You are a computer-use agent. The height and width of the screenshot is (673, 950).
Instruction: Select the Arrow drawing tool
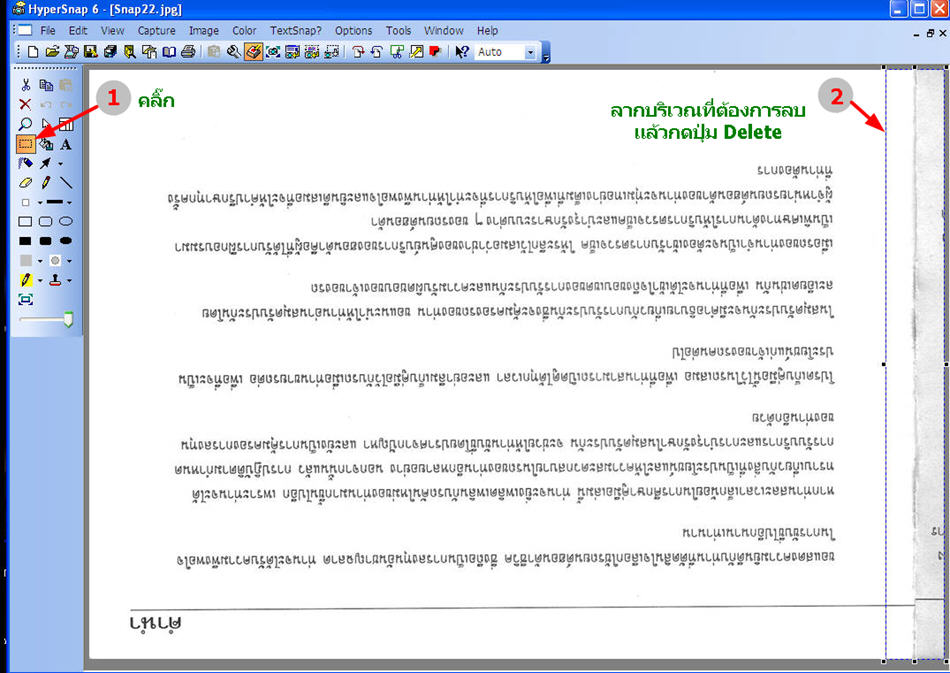[x=45, y=163]
